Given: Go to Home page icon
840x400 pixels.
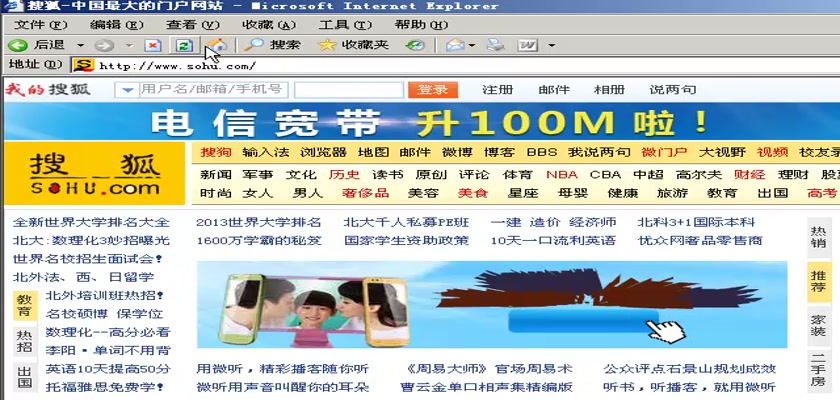Looking at the screenshot, I should pos(216,46).
